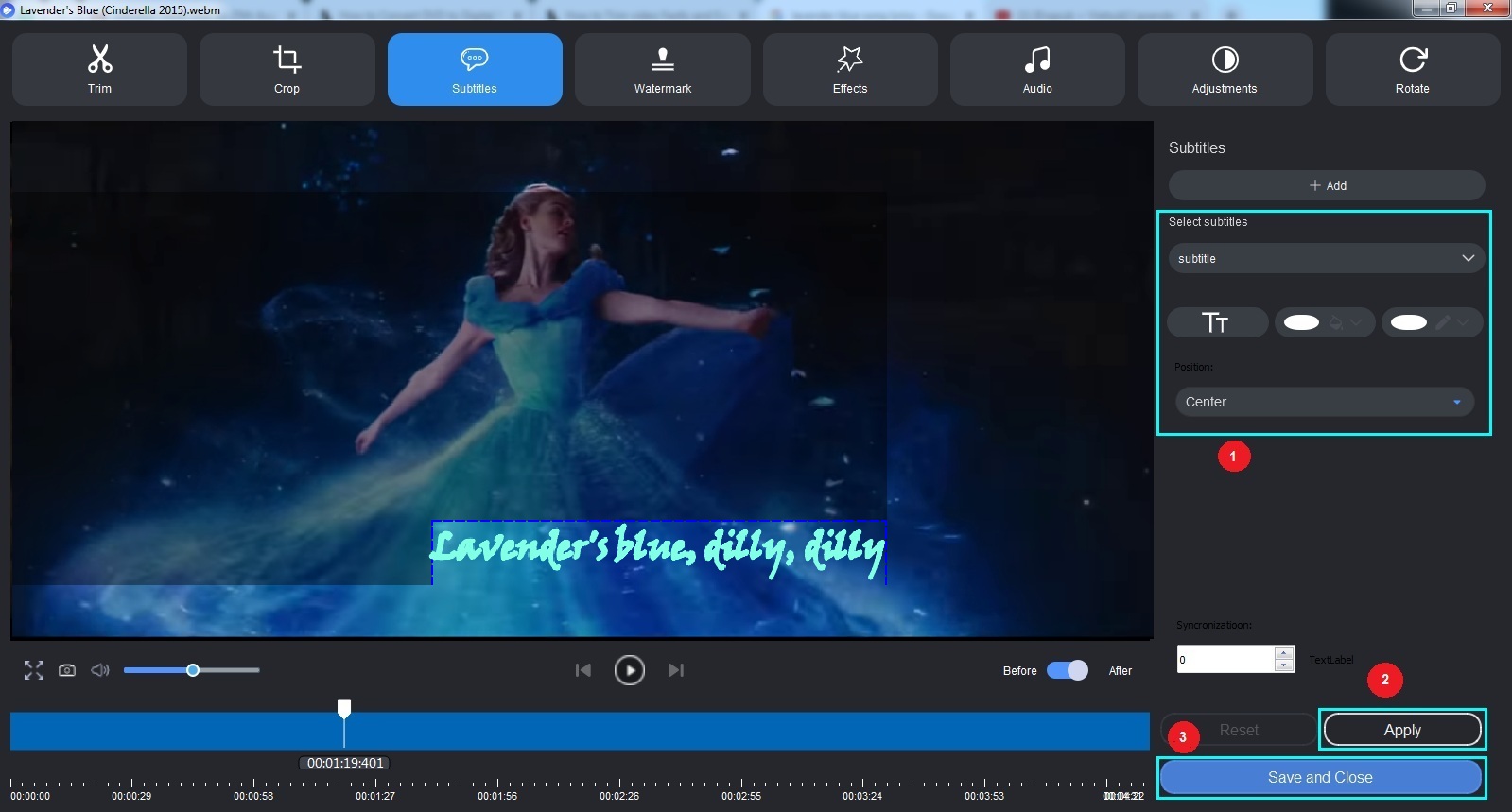Add a new subtitle file

tap(1327, 185)
